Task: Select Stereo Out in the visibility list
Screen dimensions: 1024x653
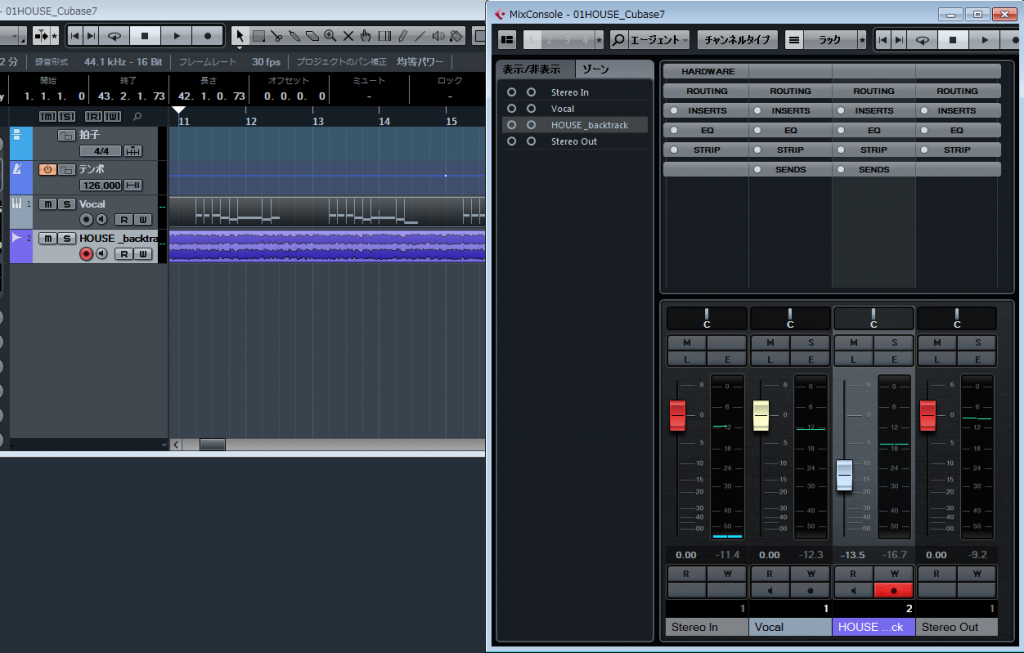Action: (x=575, y=141)
